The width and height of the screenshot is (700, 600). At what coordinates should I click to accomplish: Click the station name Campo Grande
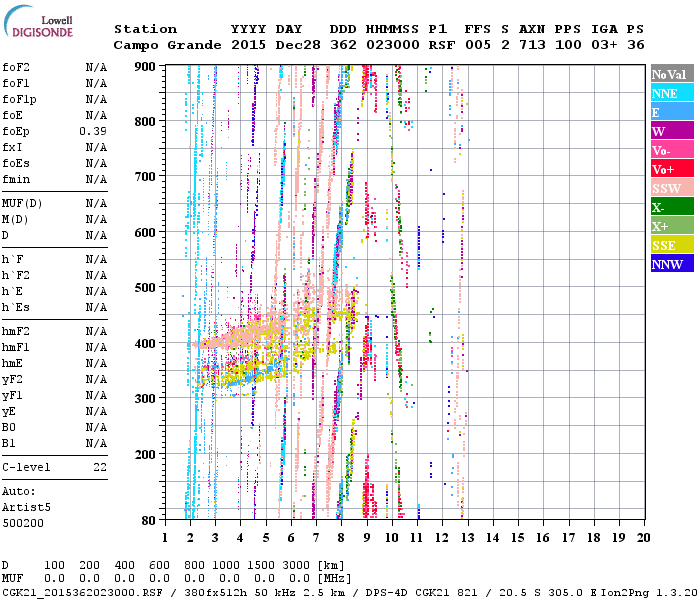(x=167, y=45)
